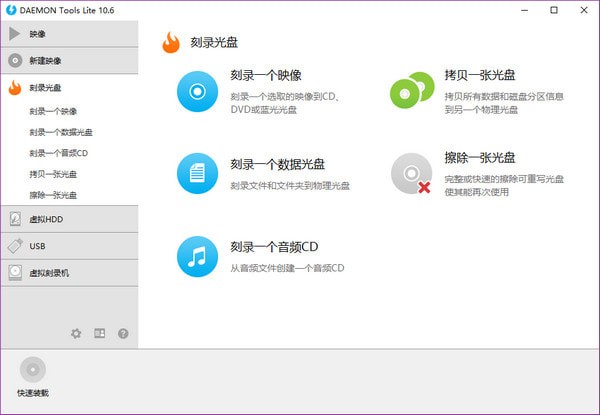The image size is (600, 415).
Task: Open settings via the gear icon
Action: click(76, 333)
